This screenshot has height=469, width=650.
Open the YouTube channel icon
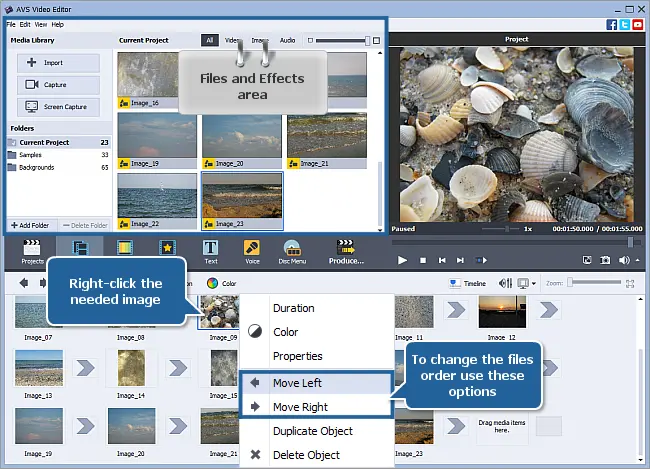638,24
